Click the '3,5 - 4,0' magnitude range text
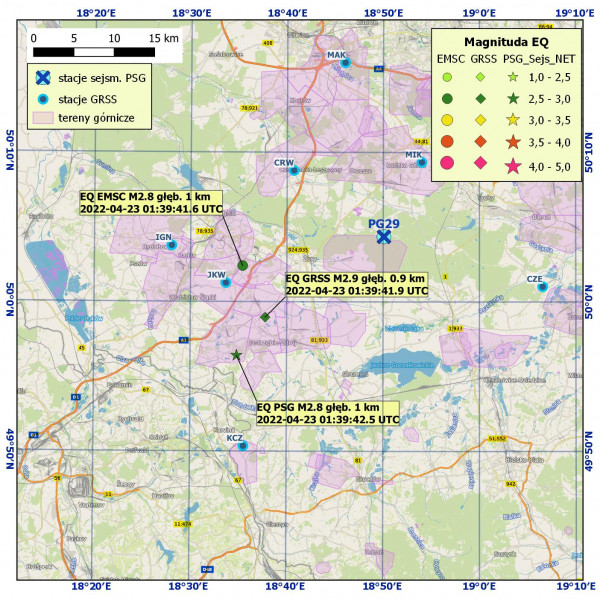This screenshot has height=600, width=600. point(549,143)
